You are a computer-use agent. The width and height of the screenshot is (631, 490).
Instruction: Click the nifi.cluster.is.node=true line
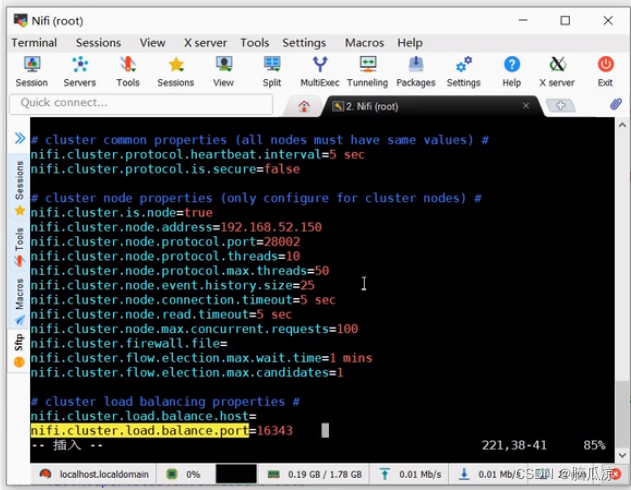tap(122, 213)
